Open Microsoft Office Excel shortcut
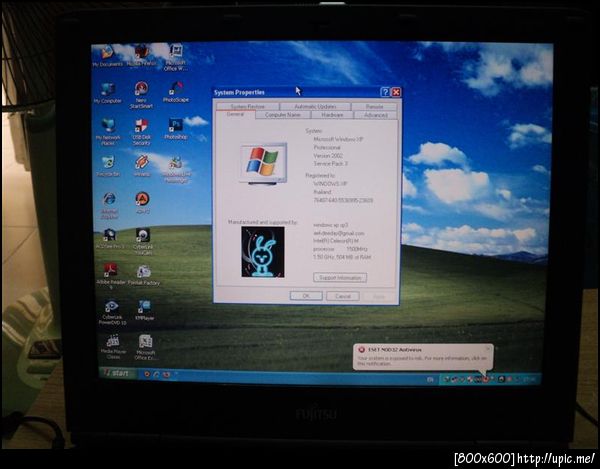This screenshot has height=469, width=600. (145, 347)
